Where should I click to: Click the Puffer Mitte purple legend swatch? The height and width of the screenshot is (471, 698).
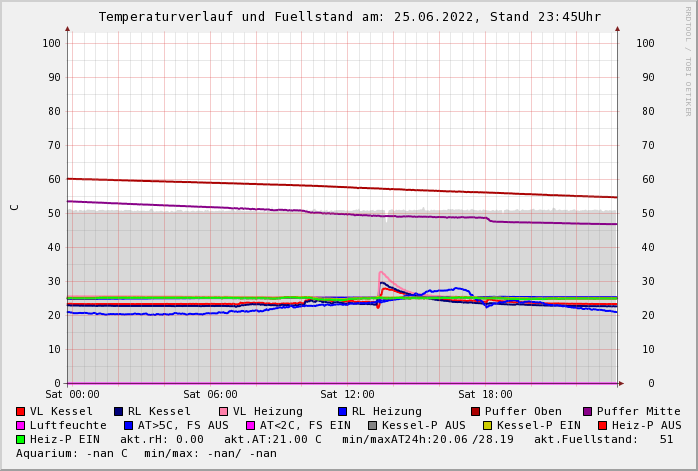coord(588,411)
